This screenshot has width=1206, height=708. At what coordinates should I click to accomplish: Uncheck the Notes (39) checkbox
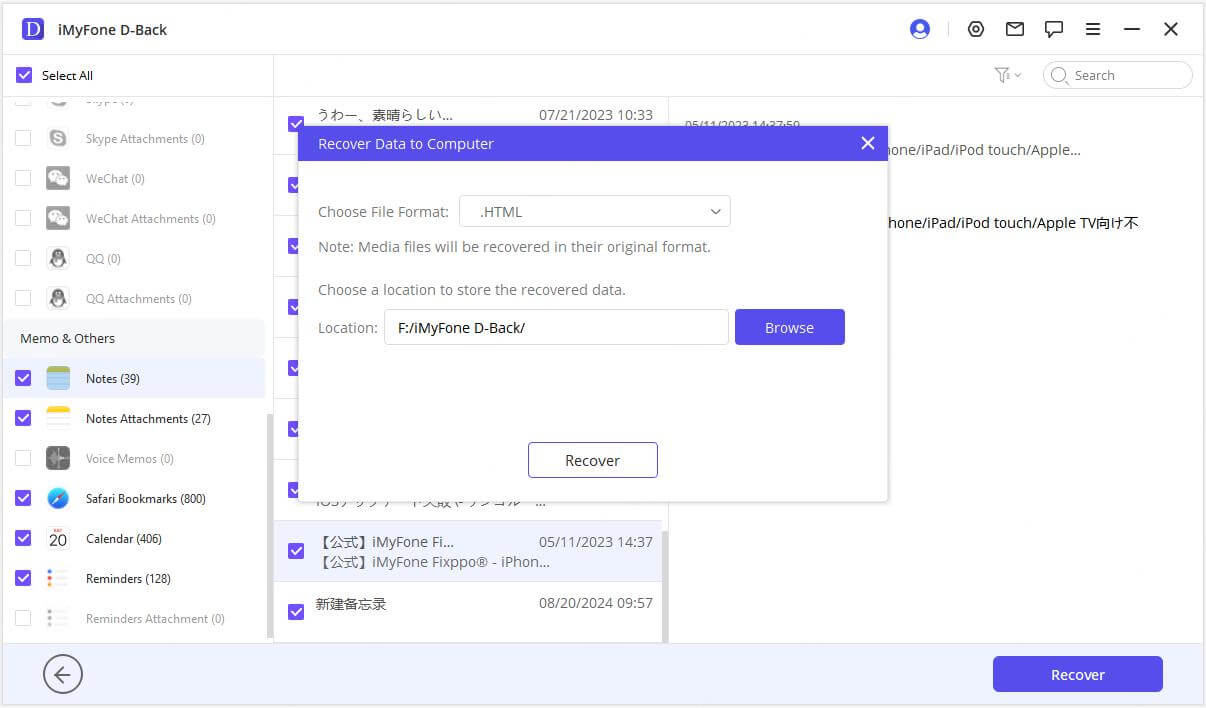23,378
